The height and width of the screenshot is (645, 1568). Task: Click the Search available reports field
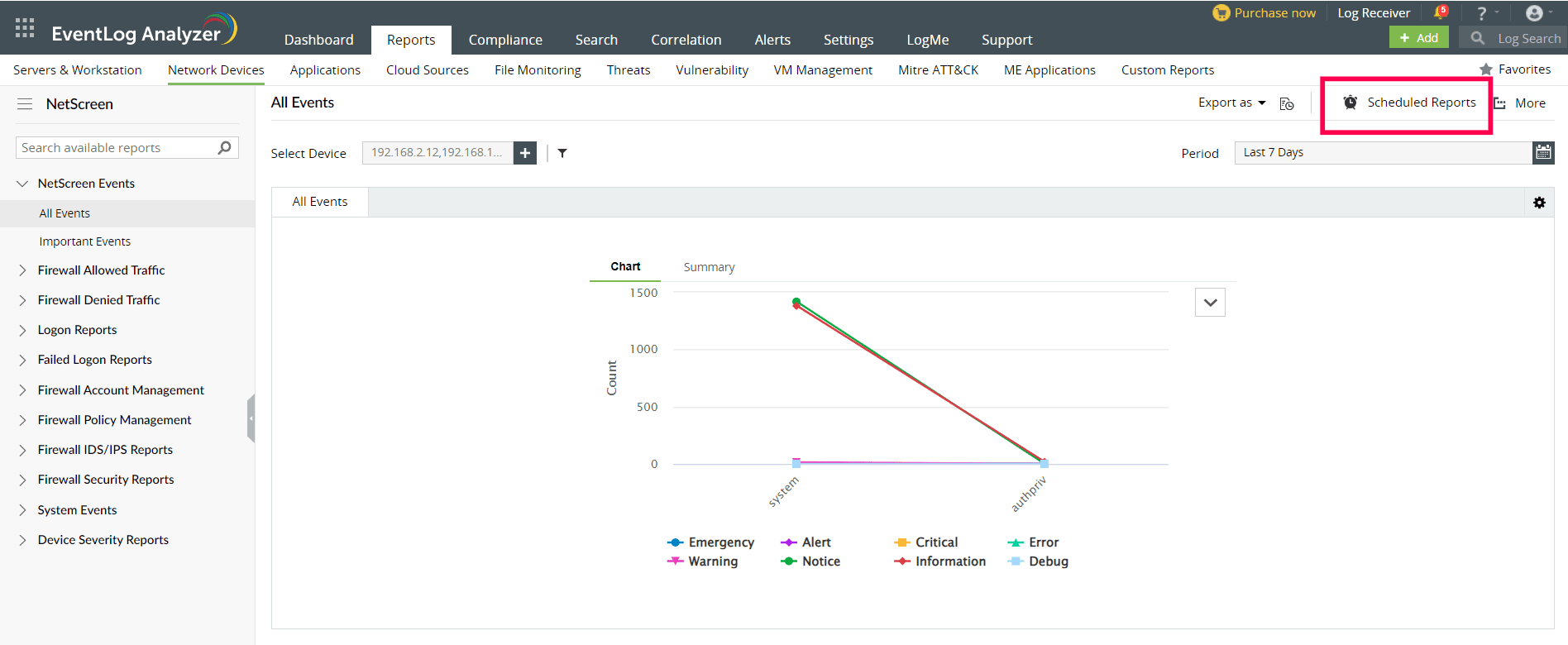point(127,148)
